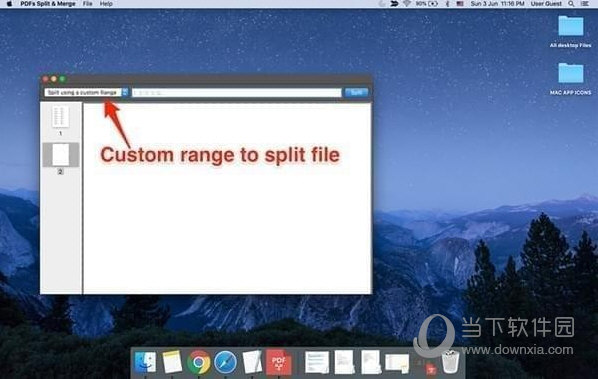The height and width of the screenshot is (379, 598).
Task: Open the PDFs Split & Merge app menu
Action: [x=48, y=4]
